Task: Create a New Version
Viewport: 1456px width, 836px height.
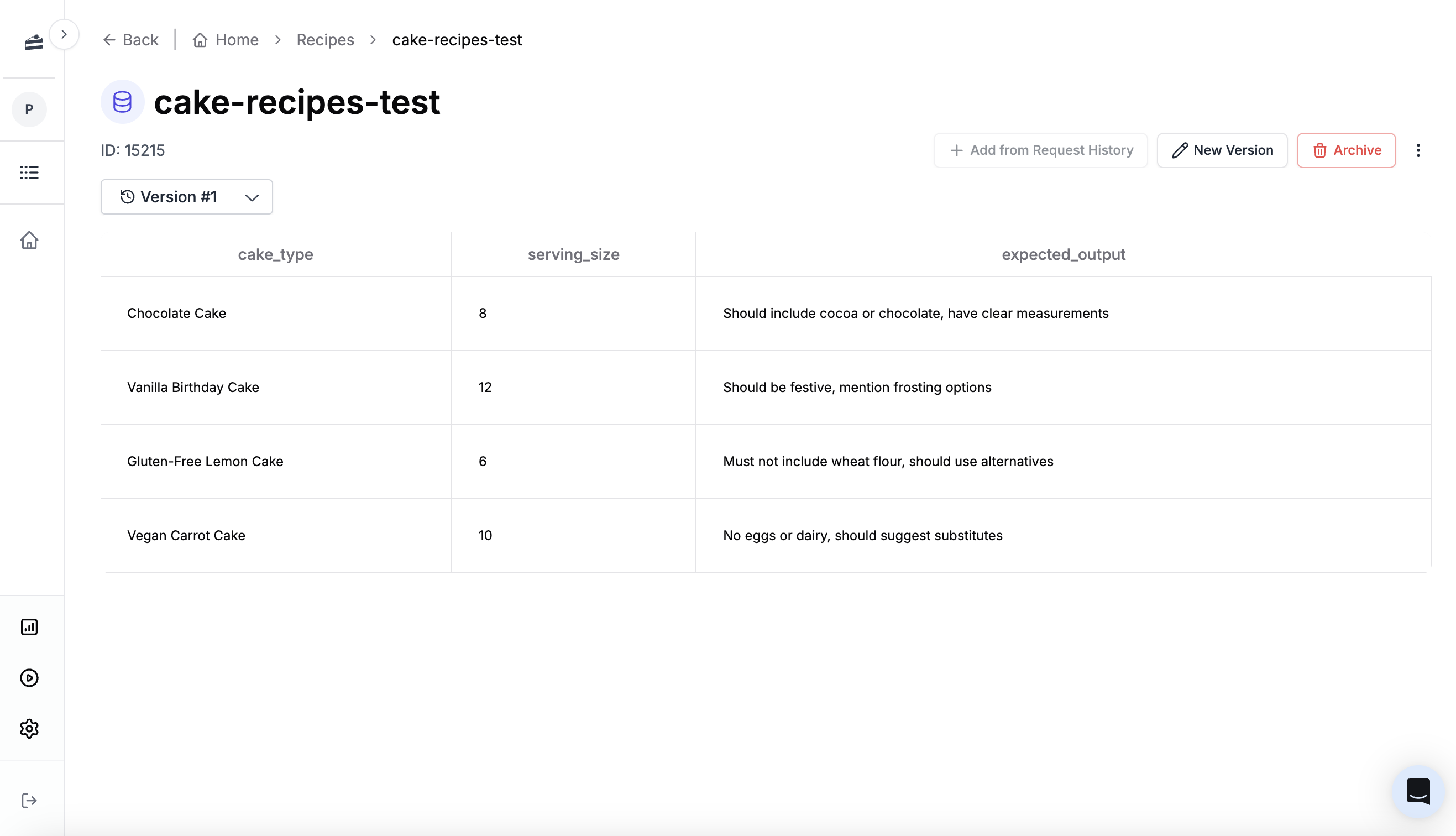Action: coord(1222,150)
